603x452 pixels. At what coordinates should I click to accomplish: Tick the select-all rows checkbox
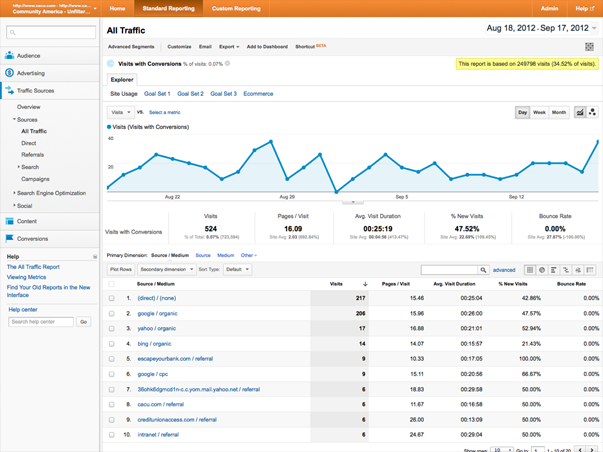112,284
